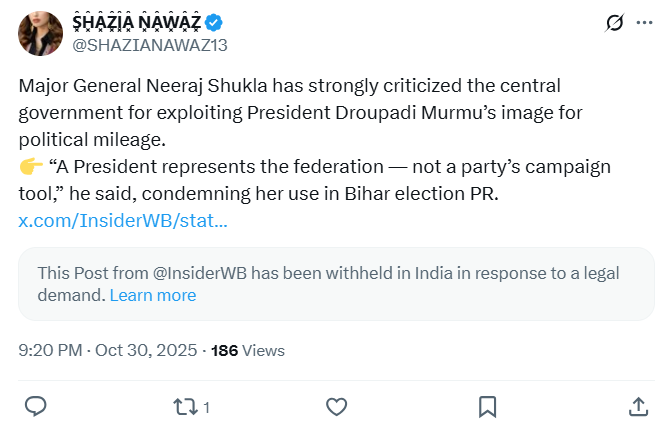Repost this tweet using the retweet icon
Screen dimensions: 670x432
[184, 406]
